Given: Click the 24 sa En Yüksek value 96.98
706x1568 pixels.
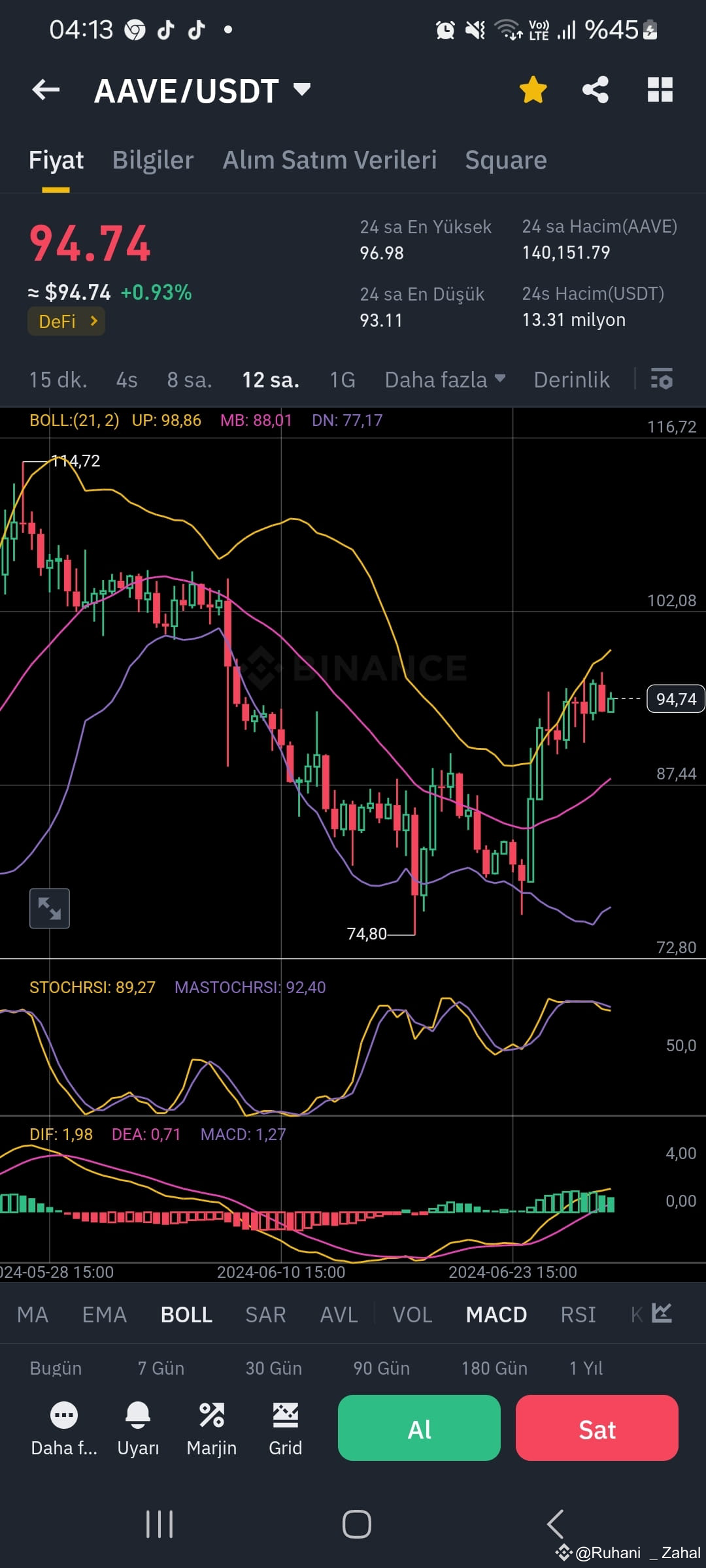Looking at the screenshot, I should (x=382, y=253).
